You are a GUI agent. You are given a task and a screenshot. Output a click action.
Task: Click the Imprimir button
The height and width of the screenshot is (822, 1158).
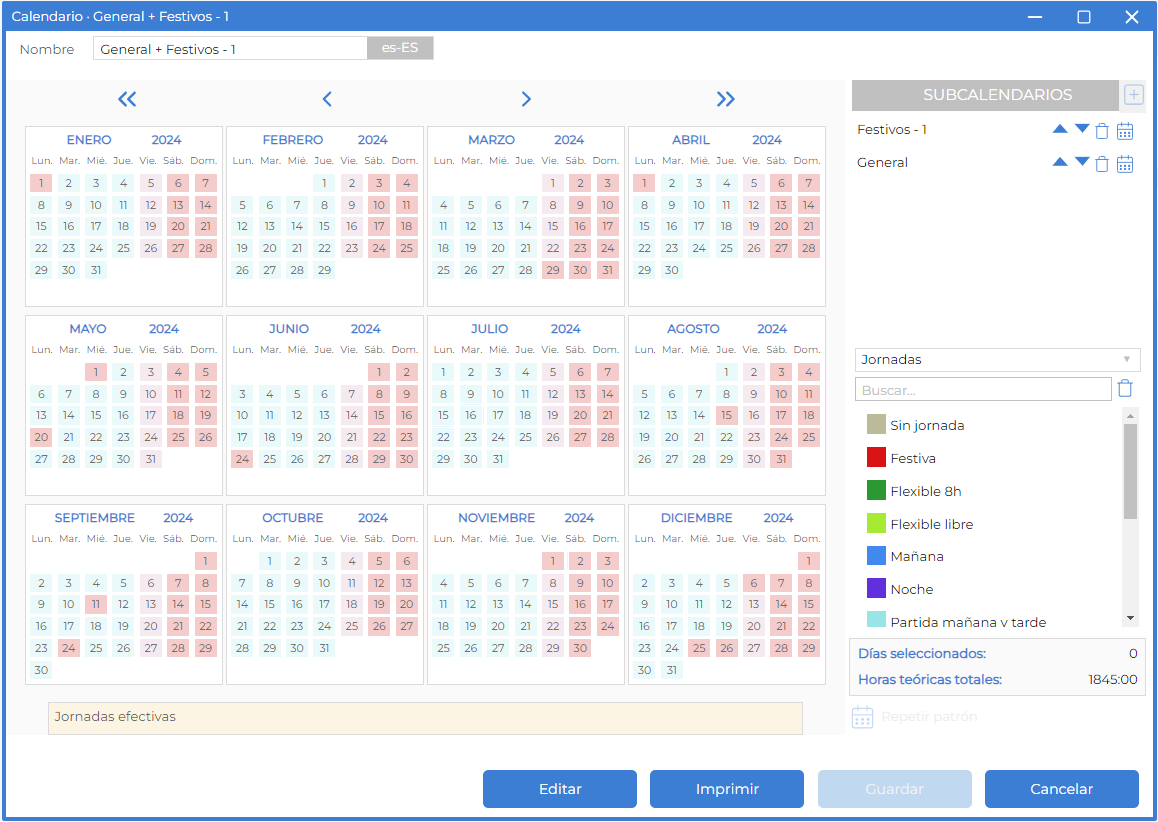click(x=727, y=789)
